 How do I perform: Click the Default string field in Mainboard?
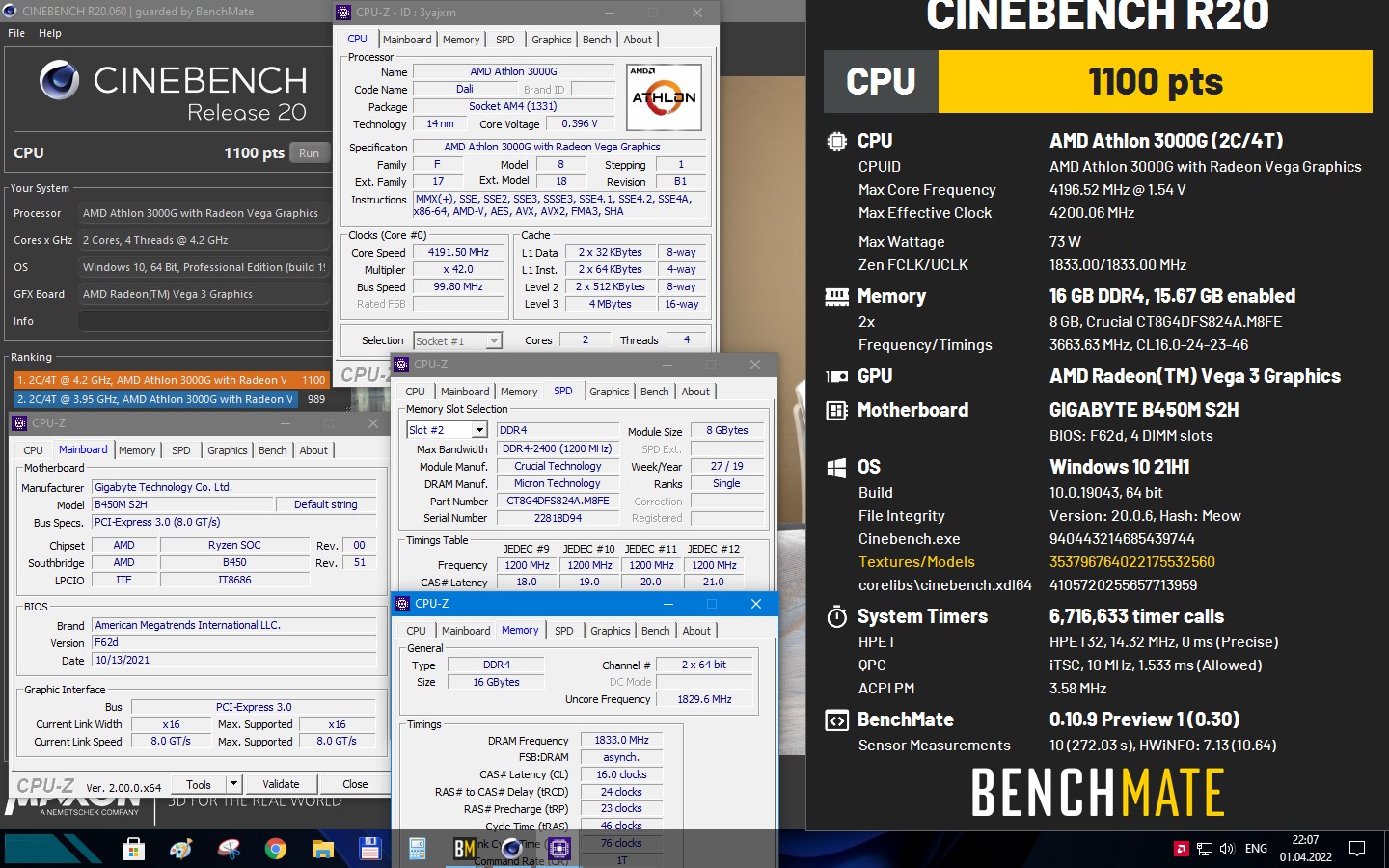pyautogui.click(x=325, y=504)
